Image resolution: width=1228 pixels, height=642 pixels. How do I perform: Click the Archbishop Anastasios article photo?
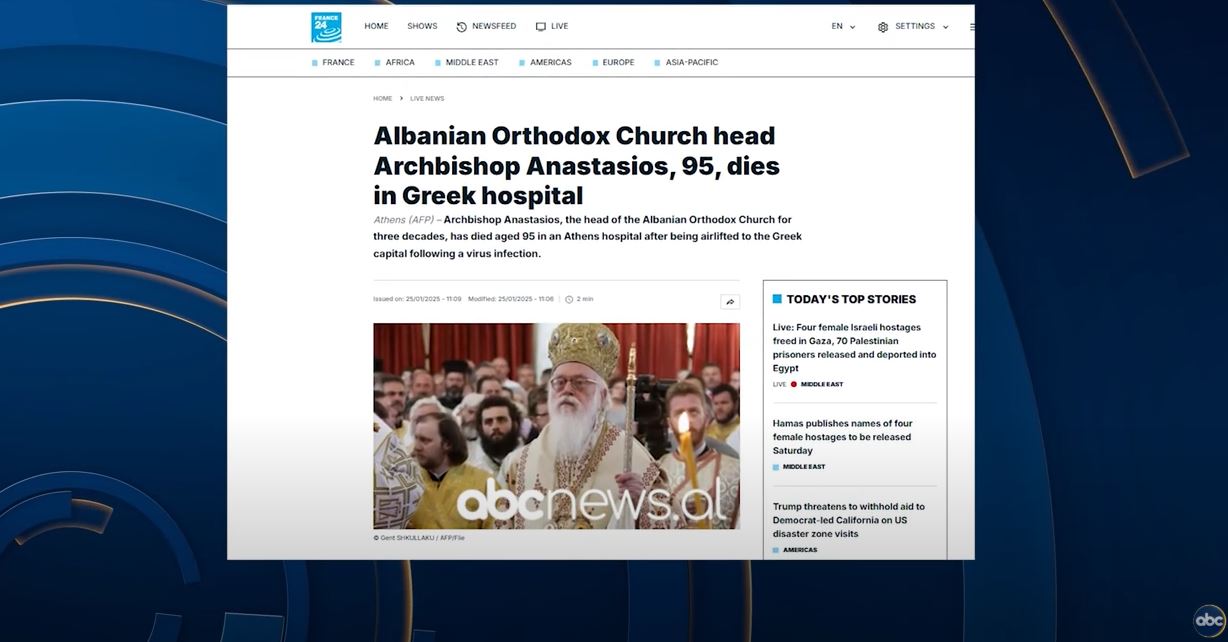point(557,426)
